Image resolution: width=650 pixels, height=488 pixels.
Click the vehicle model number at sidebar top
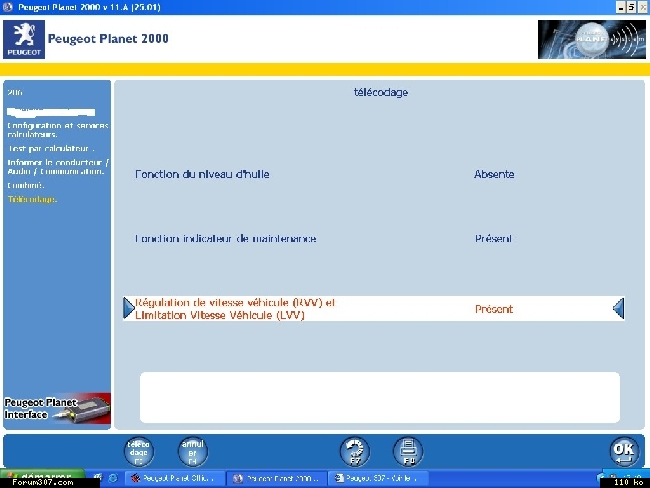[x=15, y=92]
